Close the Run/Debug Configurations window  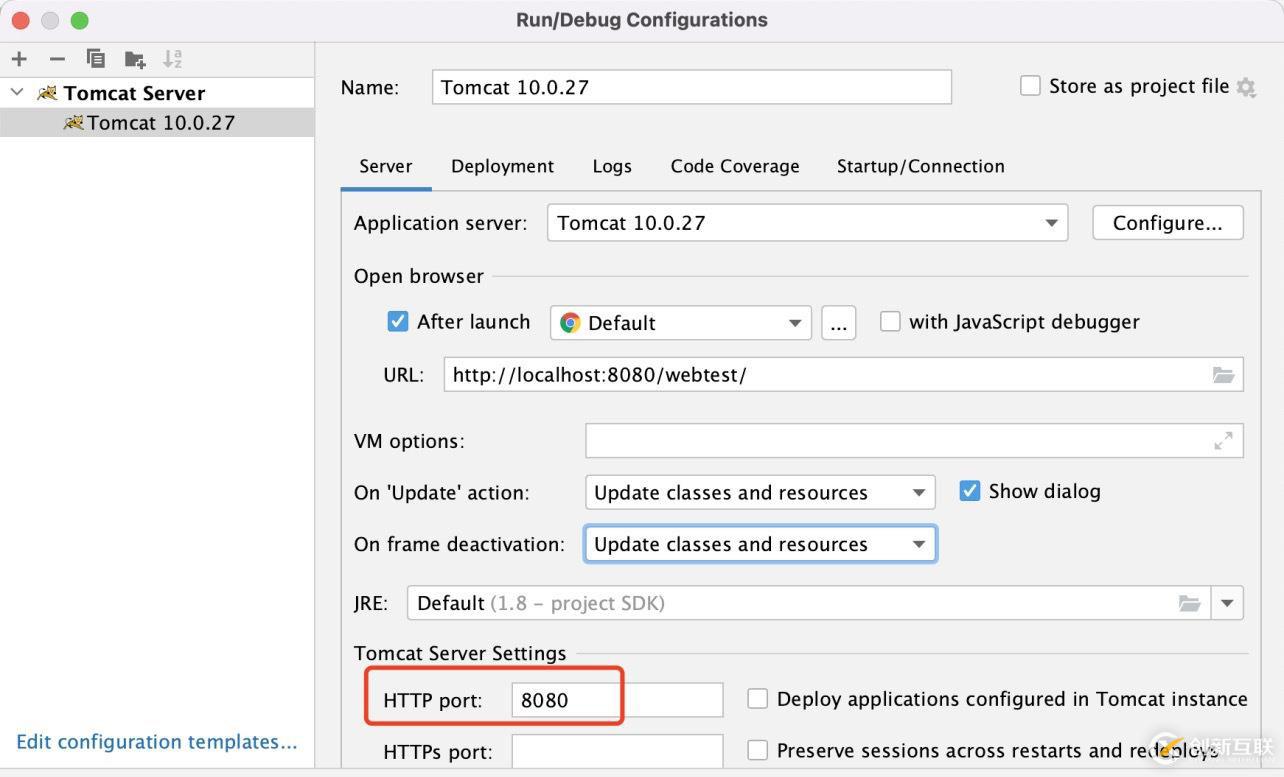[20, 20]
